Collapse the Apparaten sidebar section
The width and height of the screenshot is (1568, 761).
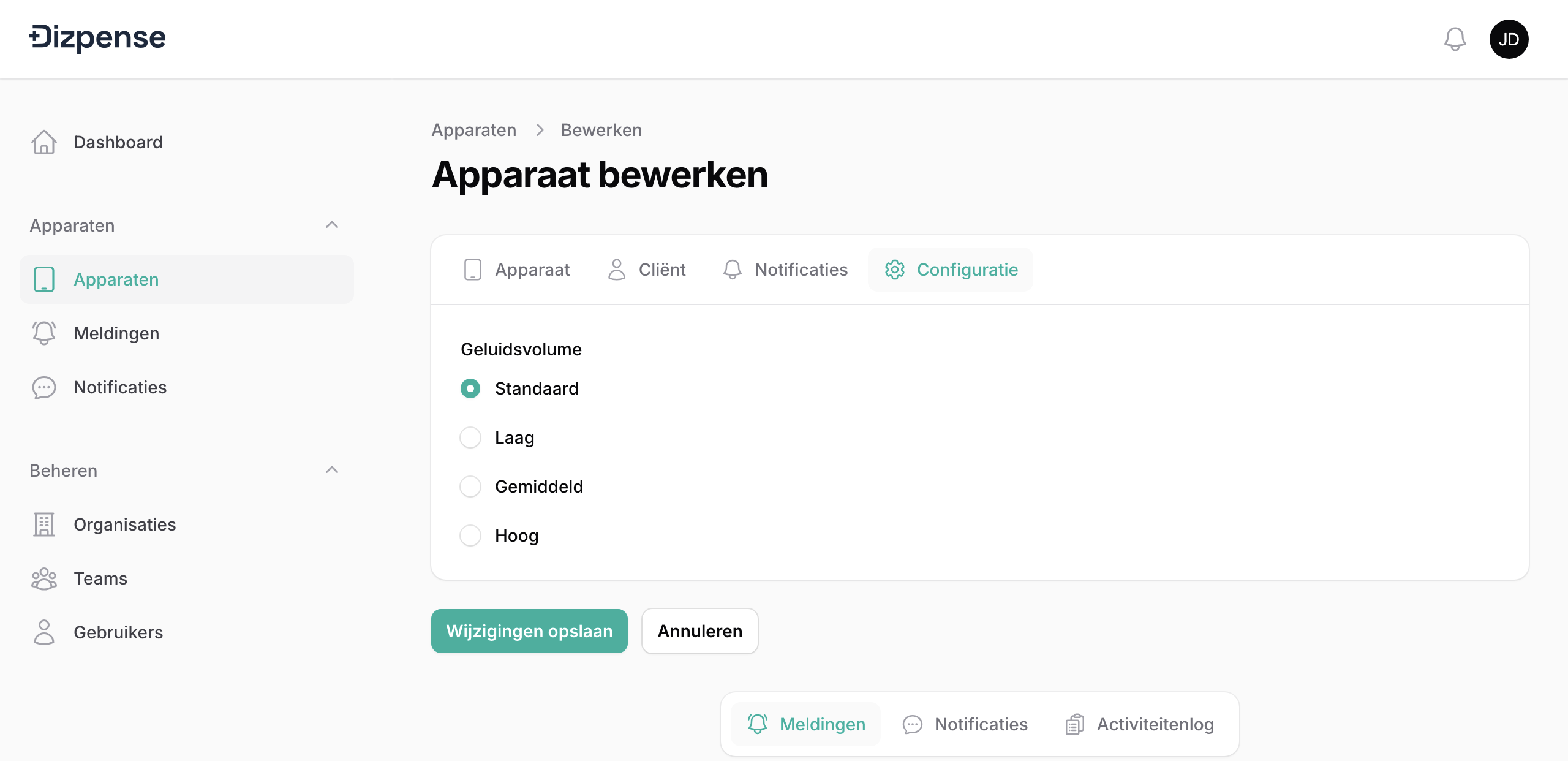pos(332,225)
